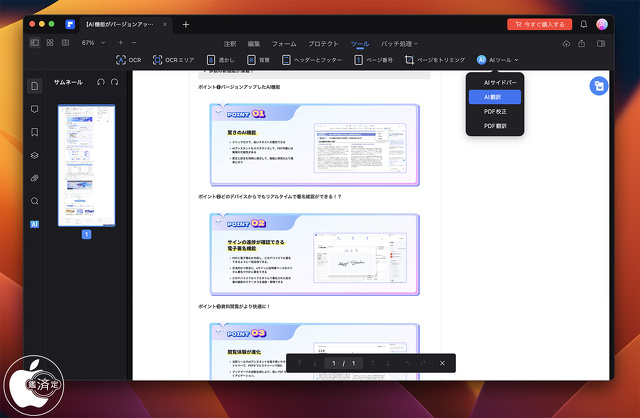Select the page 1 thumbnail
640x418 pixels.
pyautogui.click(x=87, y=165)
